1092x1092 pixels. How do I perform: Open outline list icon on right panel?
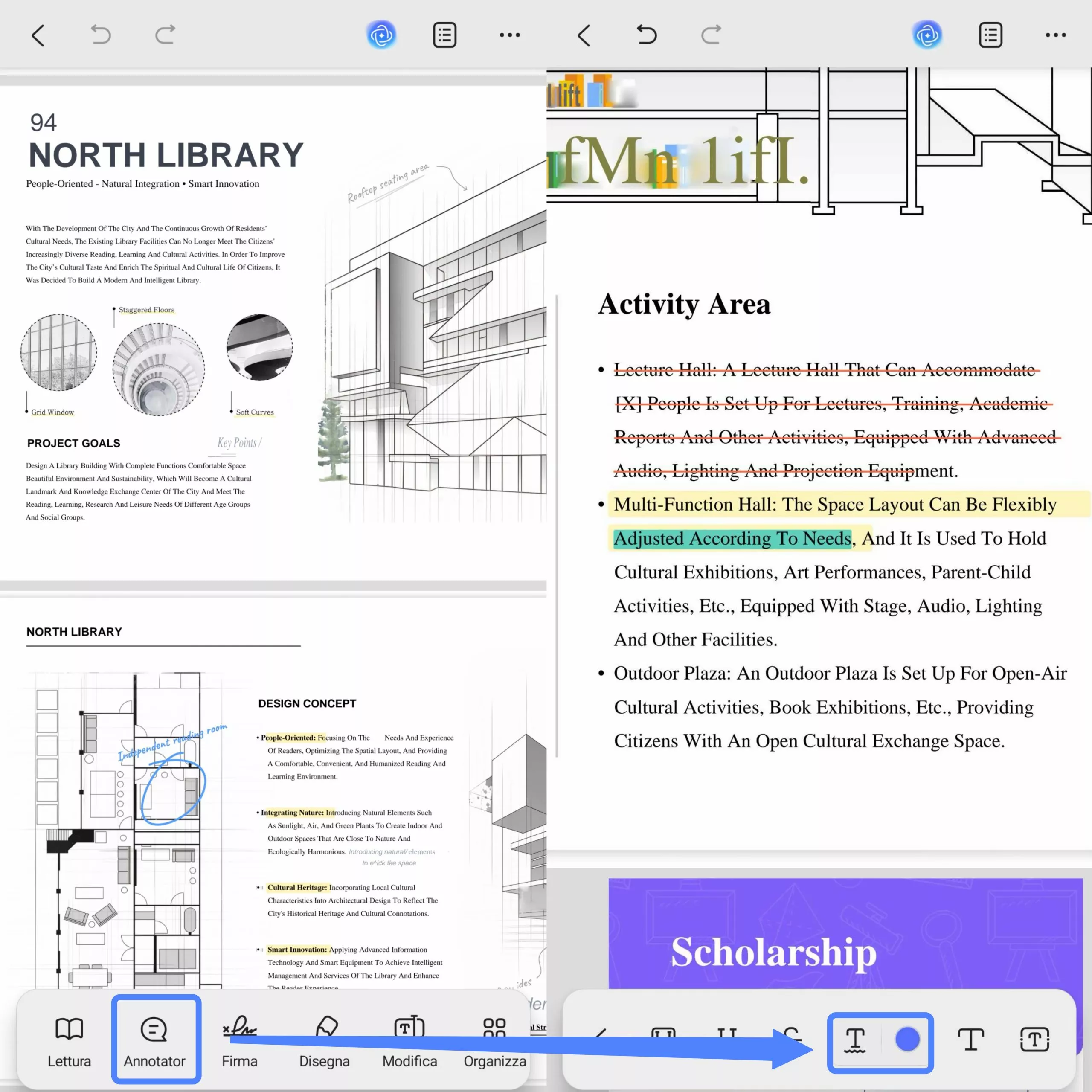[990, 35]
